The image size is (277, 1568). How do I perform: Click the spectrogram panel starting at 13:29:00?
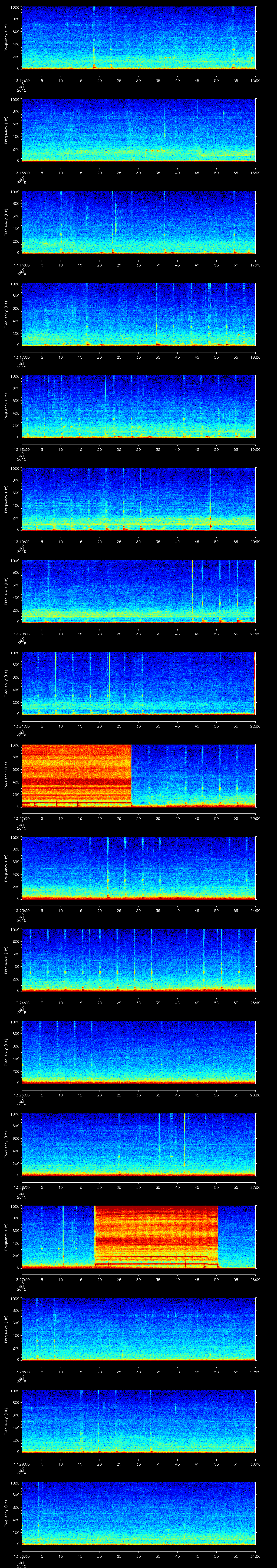tap(138, 1421)
